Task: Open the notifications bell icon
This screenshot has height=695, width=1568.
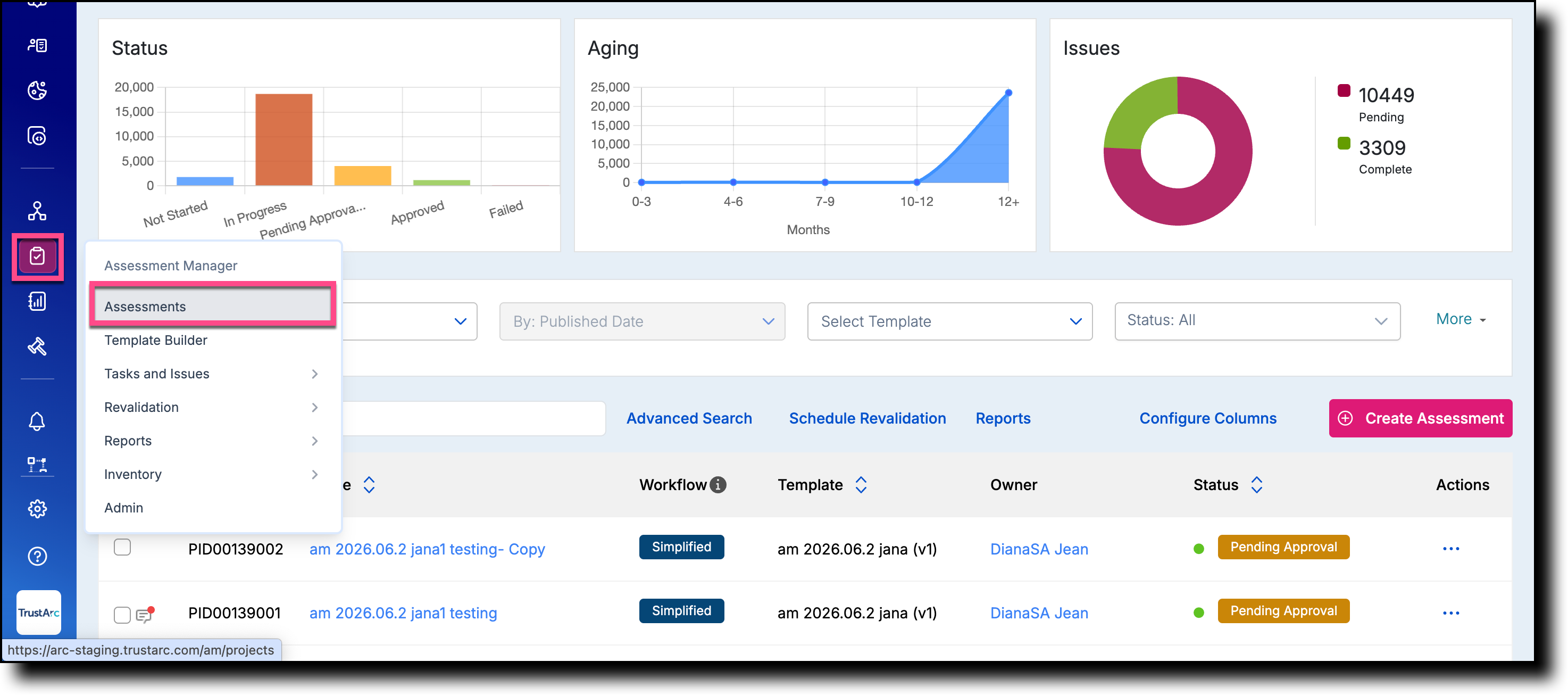Action: pos(37,421)
